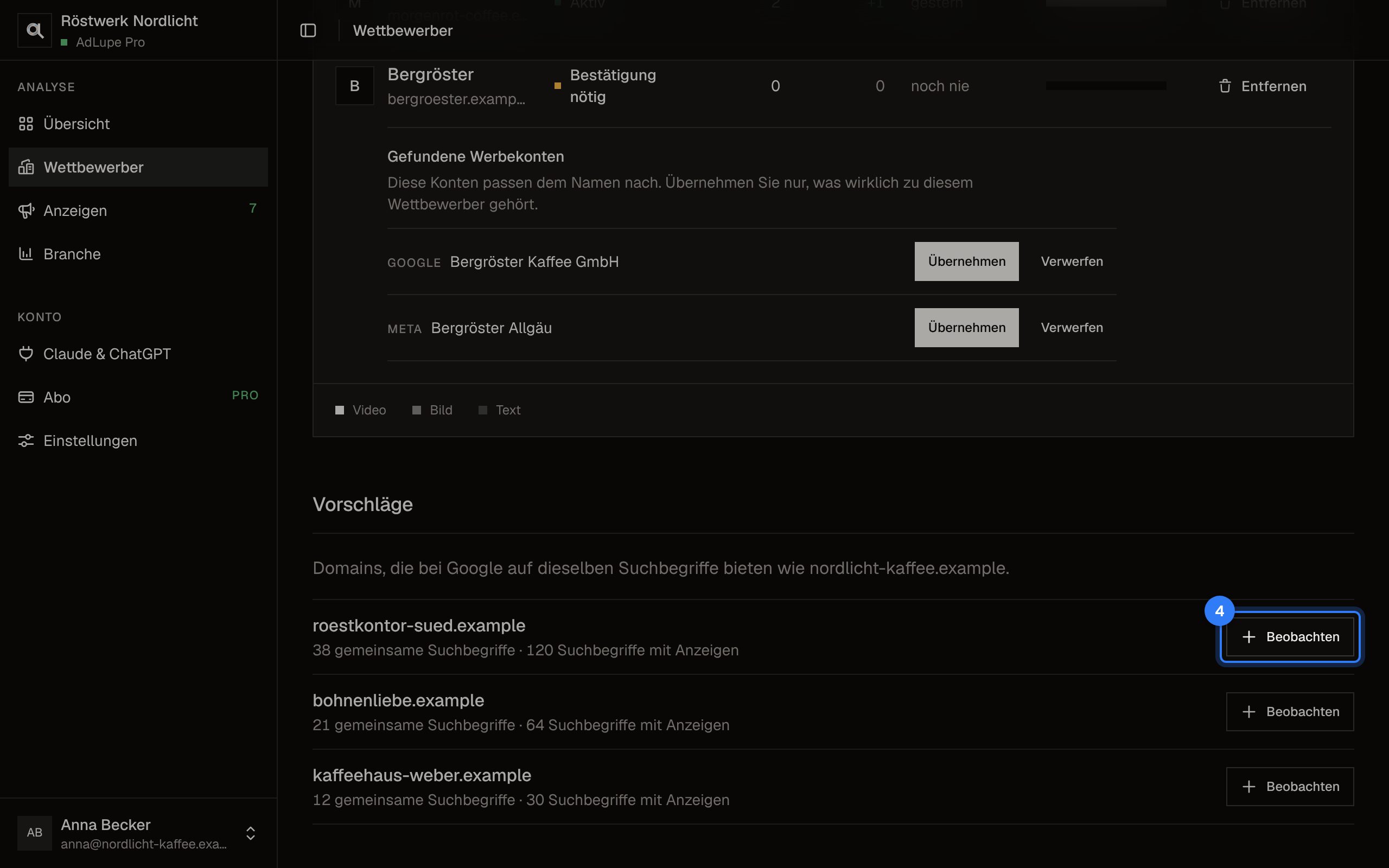Click the Video legend swatch
The width and height of the screenshot is (1389, 868).
pyautogui.click(x=340, y=410)
